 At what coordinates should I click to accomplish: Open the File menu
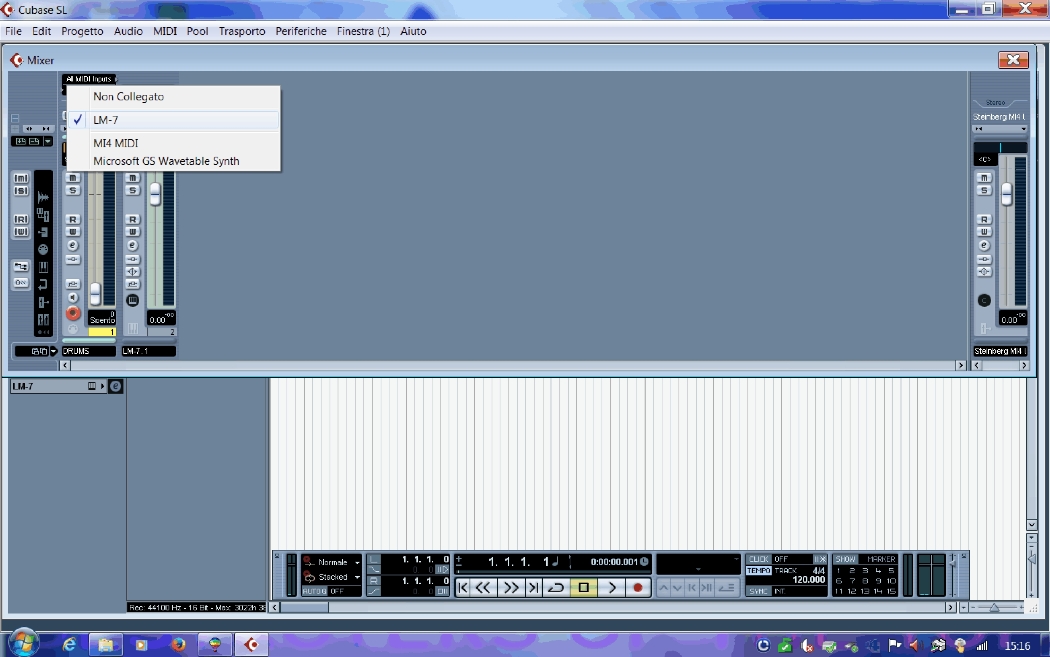point(13,31)
